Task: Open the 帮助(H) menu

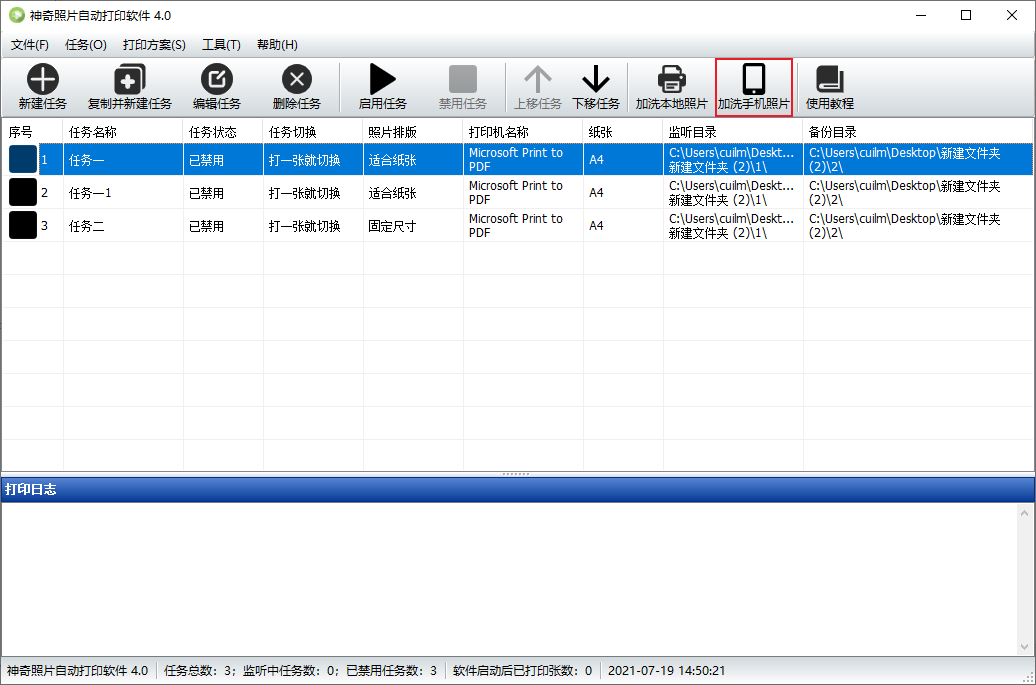Action: point(277,45)
